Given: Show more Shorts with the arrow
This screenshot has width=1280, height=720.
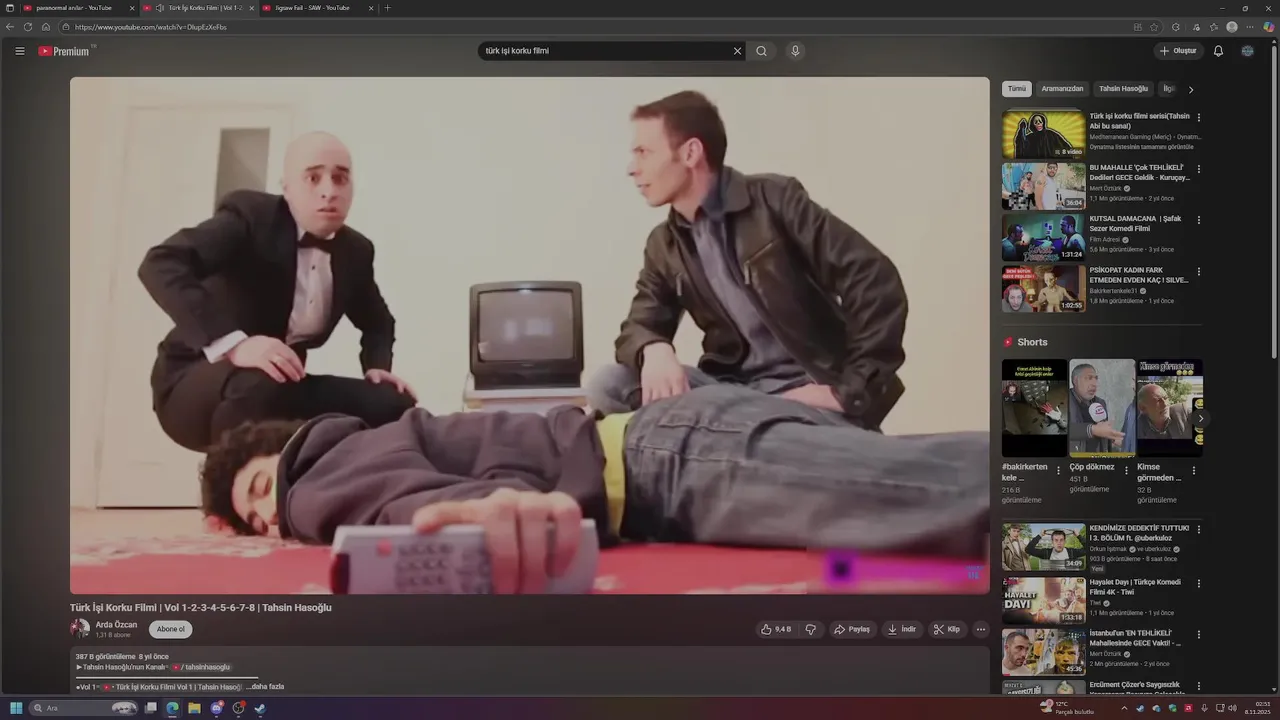Looking at the screenshot, I should 1200,418.
